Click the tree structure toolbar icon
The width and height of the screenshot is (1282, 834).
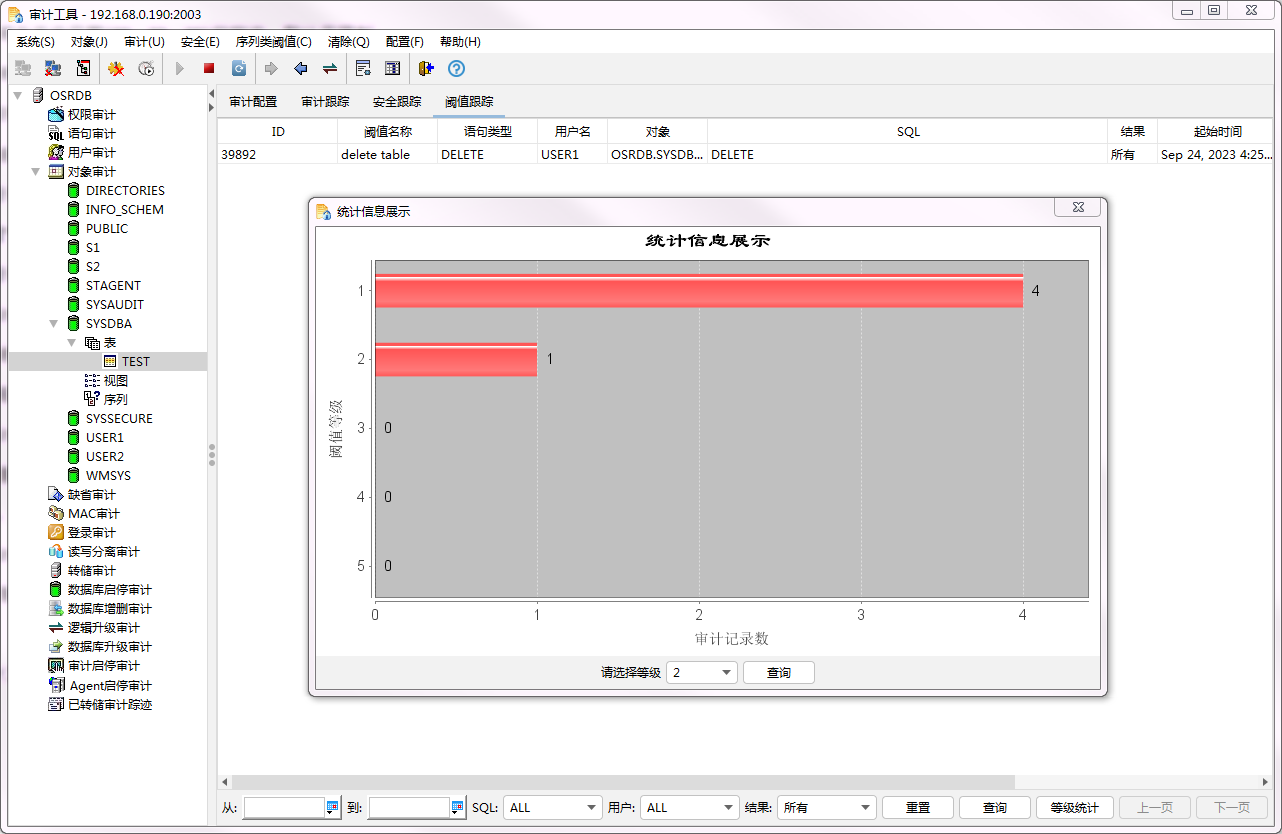(83, 69)
